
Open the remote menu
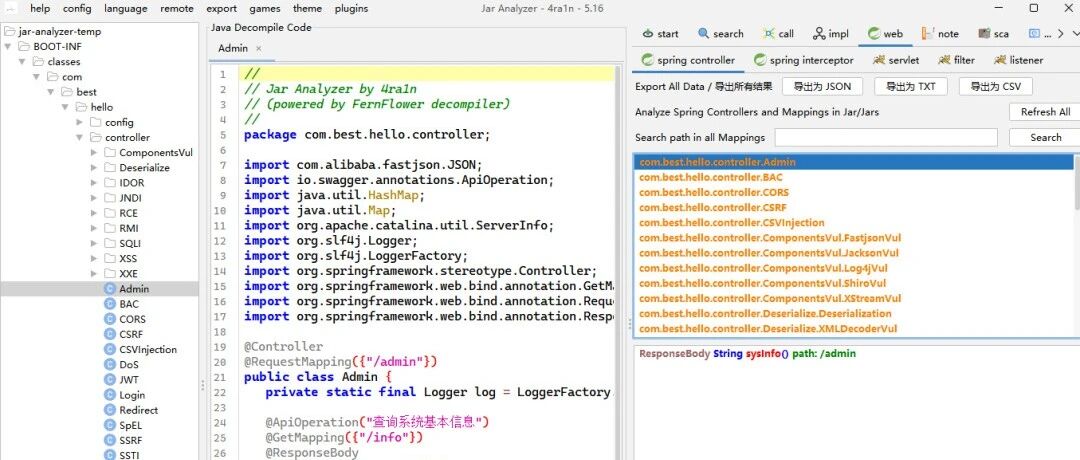(176, 8)
